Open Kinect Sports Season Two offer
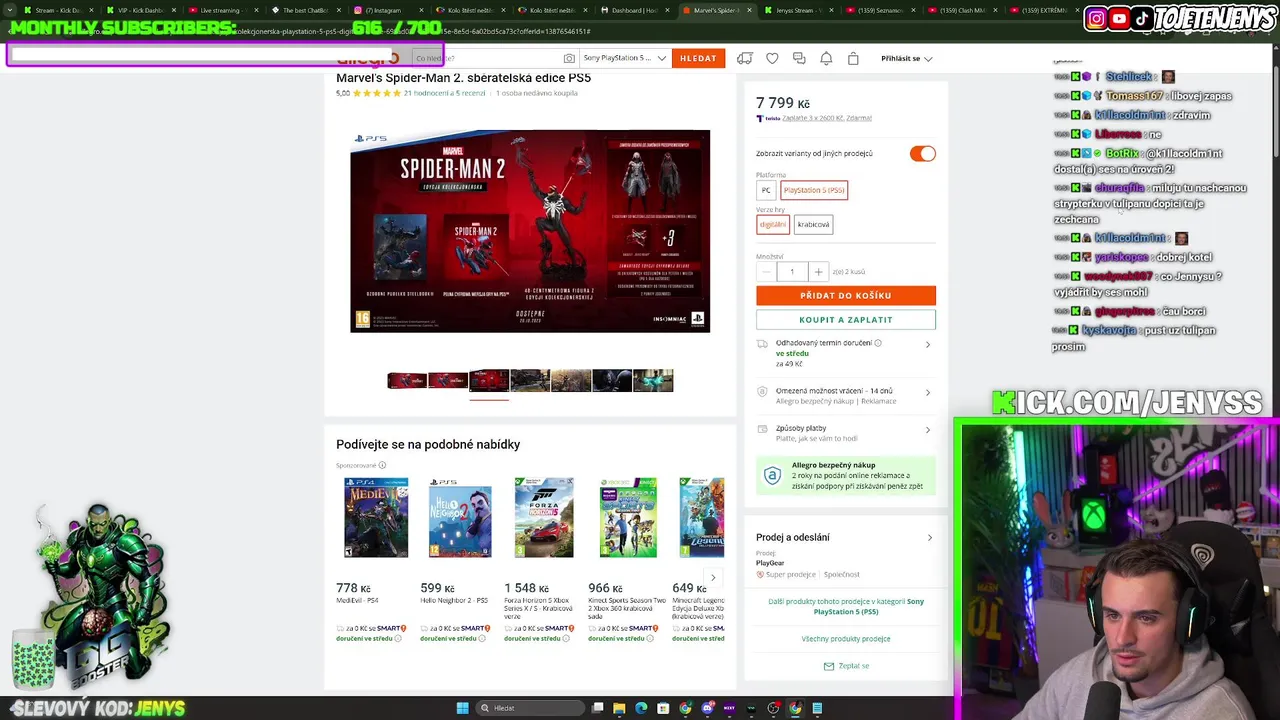1280x720 pixels. (628, 517)
